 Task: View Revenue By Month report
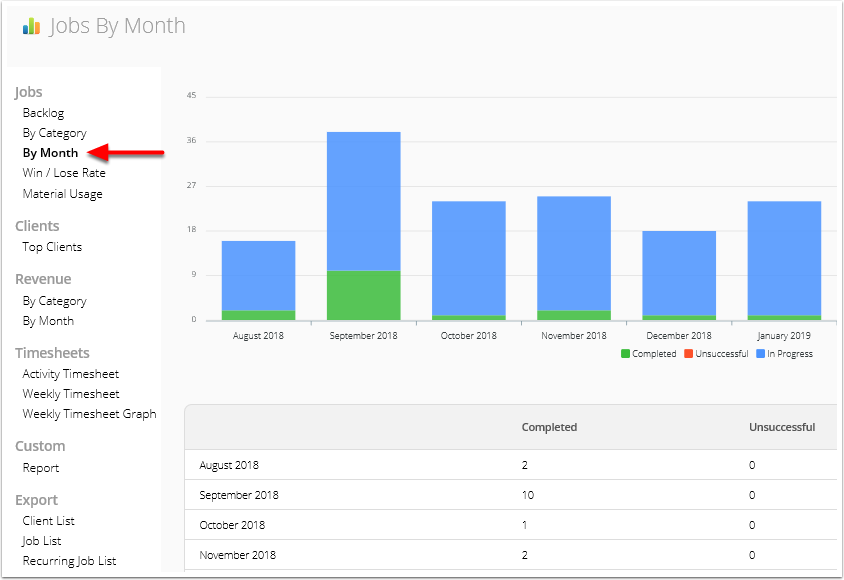pyautogui.click(x=49, y=320)
